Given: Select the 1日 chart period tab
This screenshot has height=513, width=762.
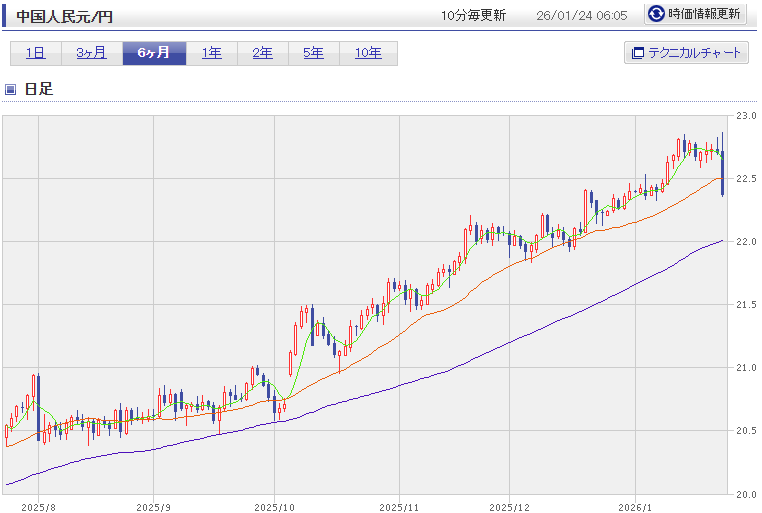Looking at the screenshot, I should pos(36,53).
